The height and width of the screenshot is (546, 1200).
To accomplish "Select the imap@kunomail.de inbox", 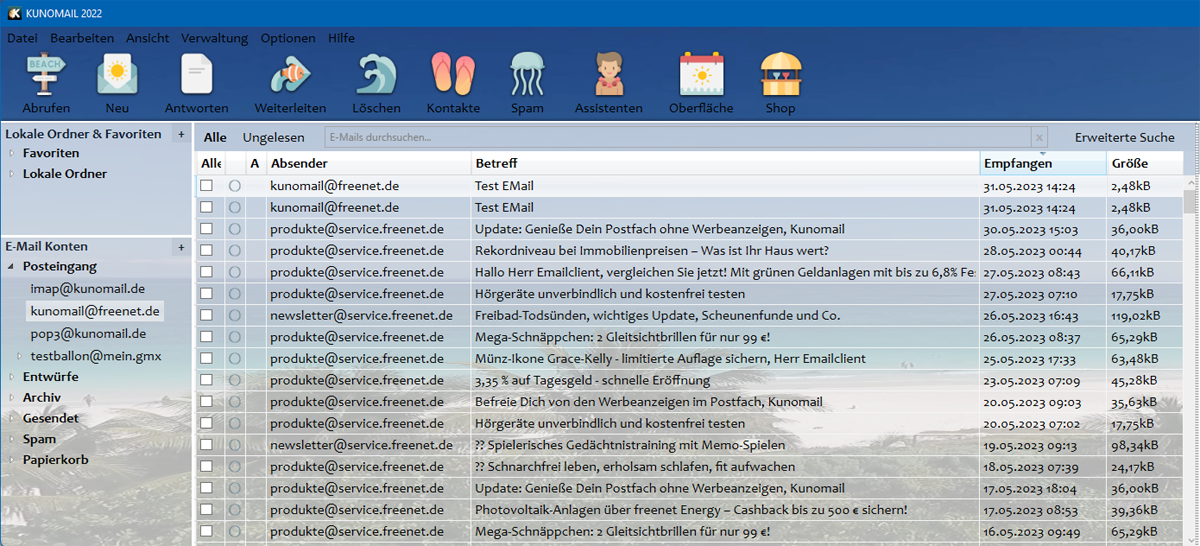I will tap(88, 289).
